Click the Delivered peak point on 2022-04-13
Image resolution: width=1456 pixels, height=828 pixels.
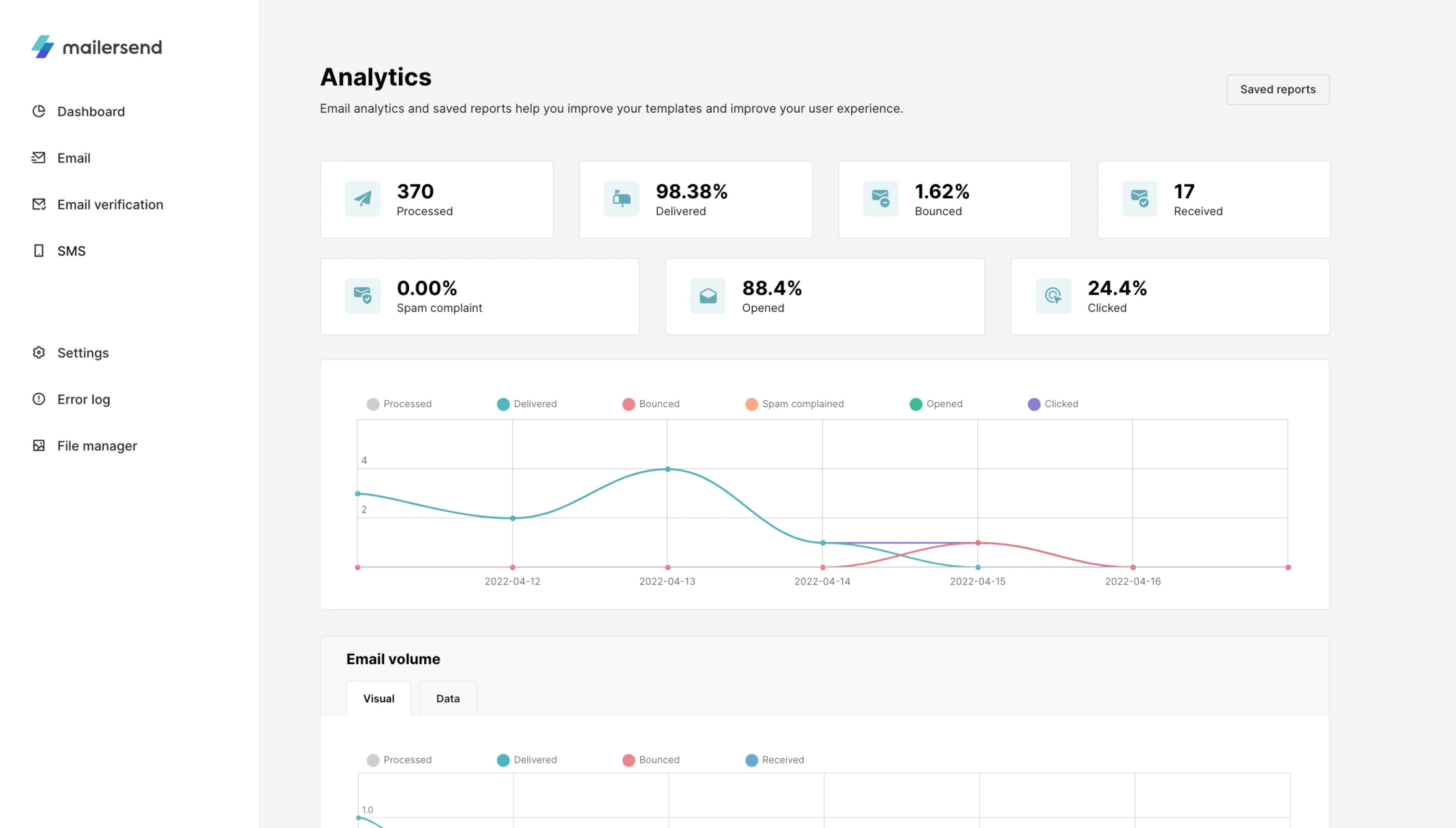[x=668, y=469]
